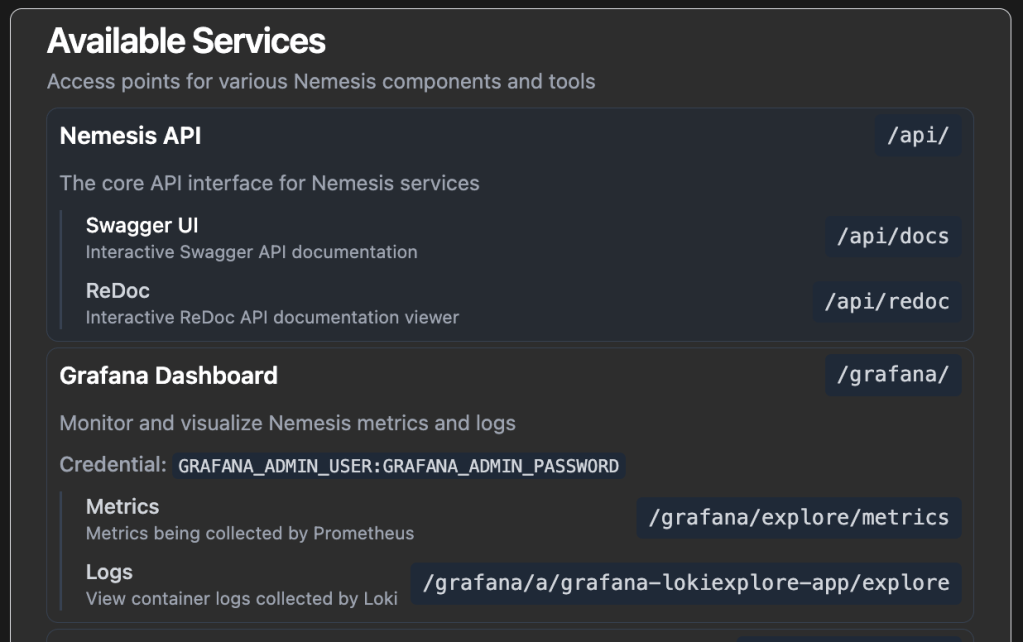Click the GRAFANA_ADMIN_USER:GRAFANA_ADMIN_PASSWORD credential code
Image resolution: width=1023 pixels, height=642 pixels.
(398, 466)
